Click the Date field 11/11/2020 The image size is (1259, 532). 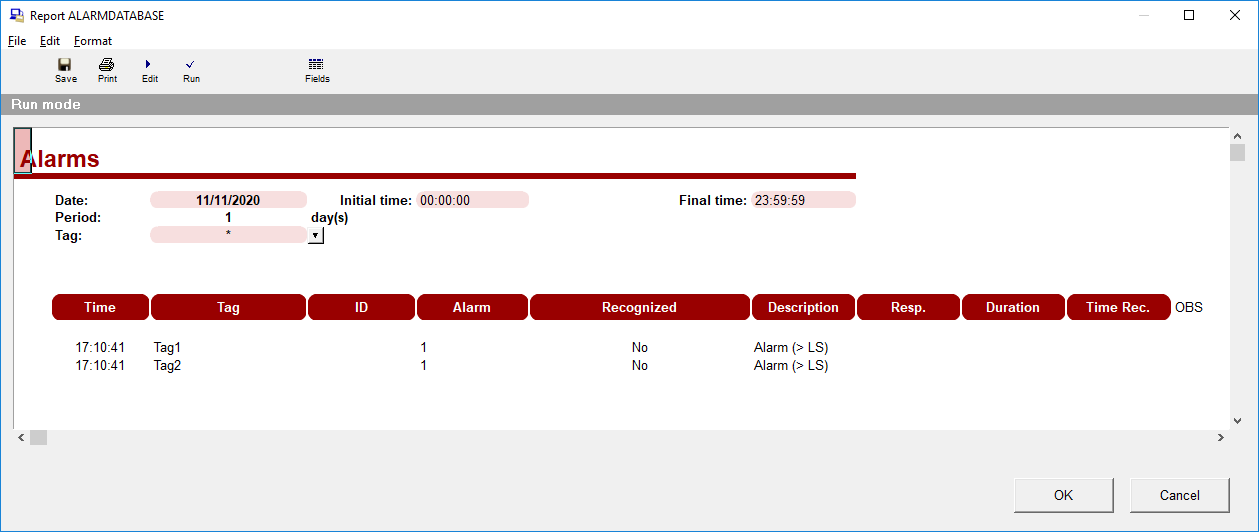point(228,200)
